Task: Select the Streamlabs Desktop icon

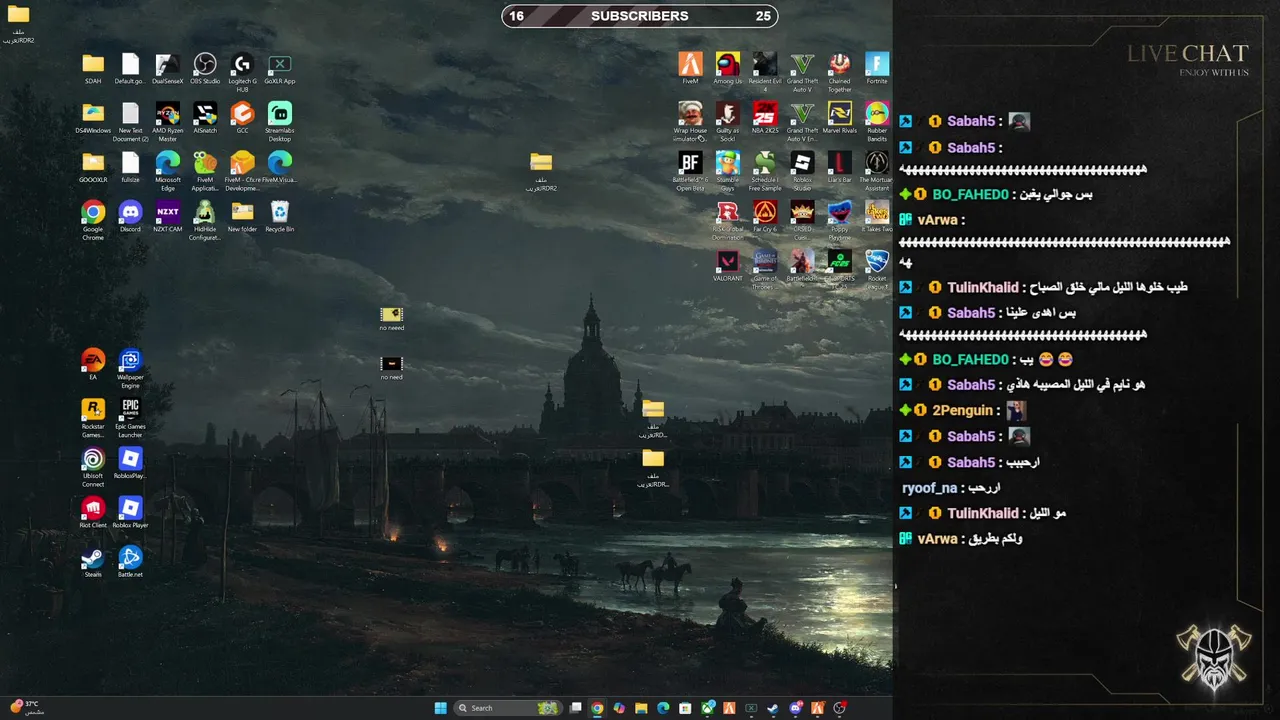Action: tap(280, 122)
